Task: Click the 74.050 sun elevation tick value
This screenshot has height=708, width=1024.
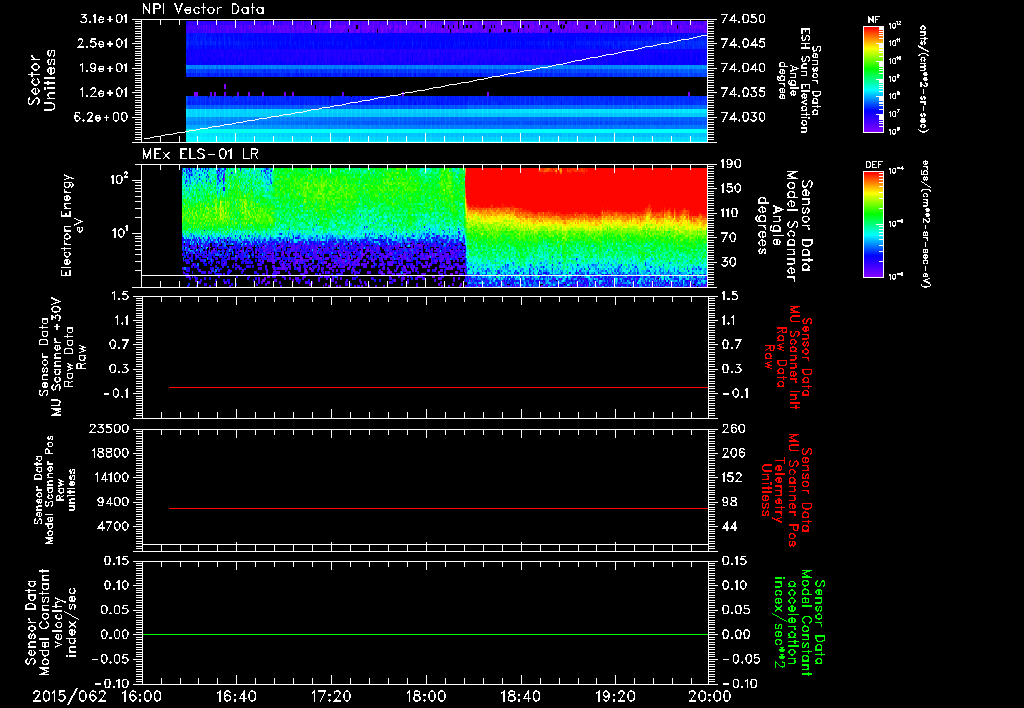Action: tap(743, 19)
